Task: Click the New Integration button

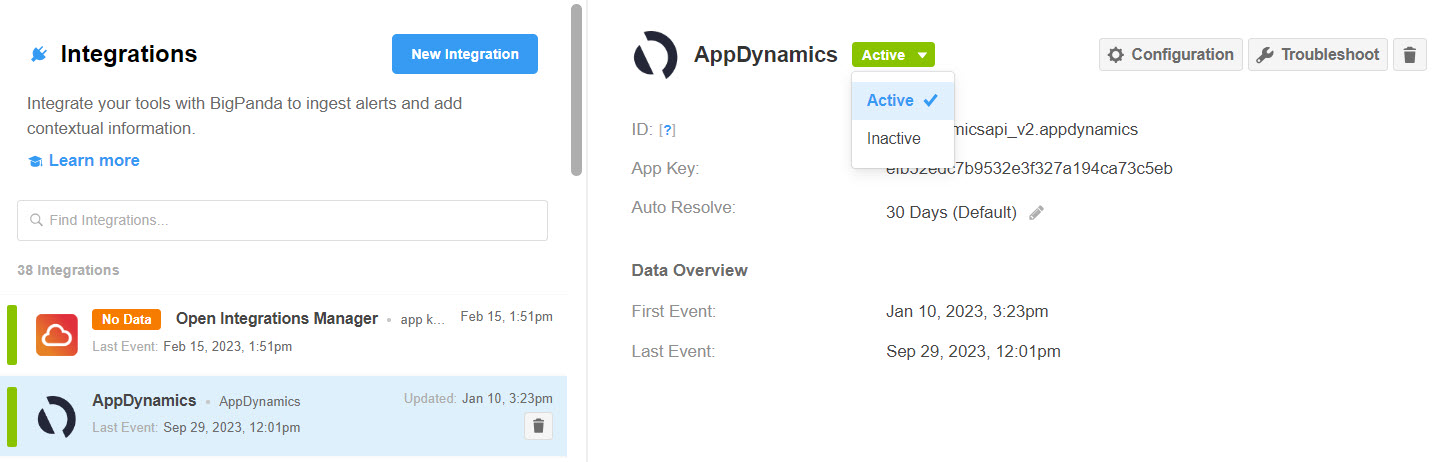Action: (465, 54)
